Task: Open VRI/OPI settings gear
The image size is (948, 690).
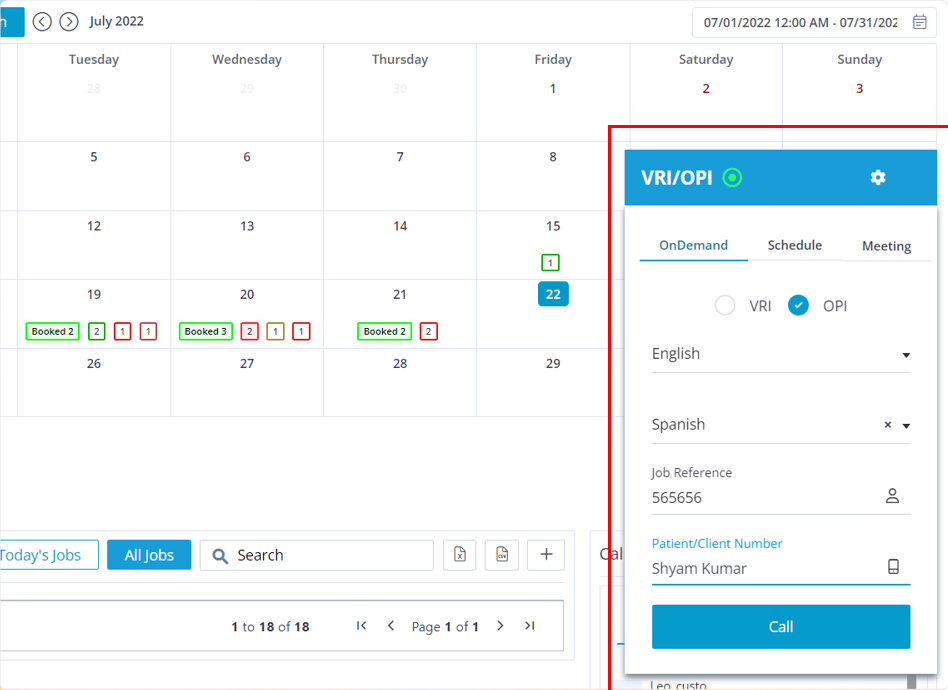Action: tap(878, 178)
